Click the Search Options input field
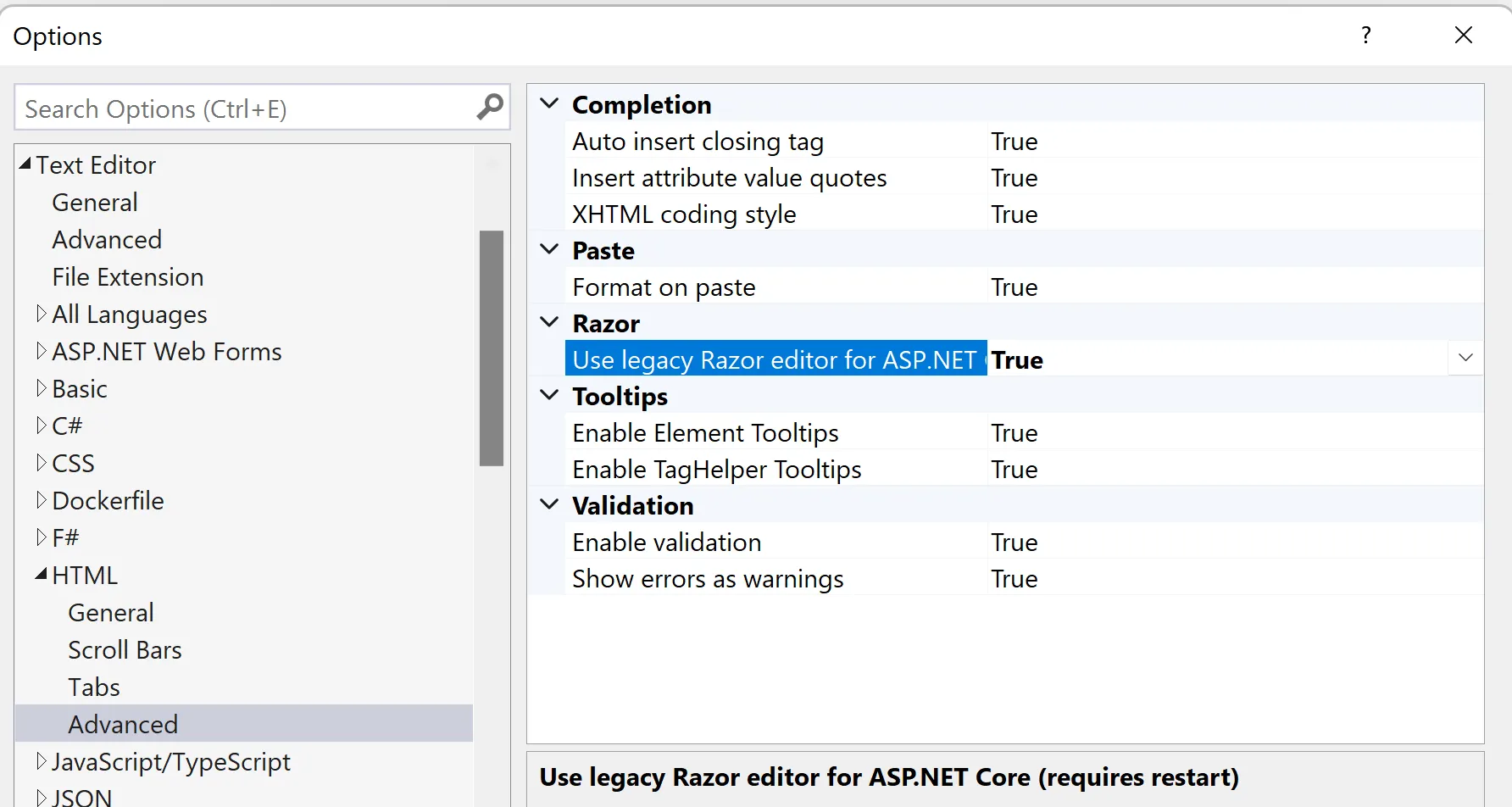Image resolution: width=1512 pixels, height=807 pixels. click(x=246, y=109)
